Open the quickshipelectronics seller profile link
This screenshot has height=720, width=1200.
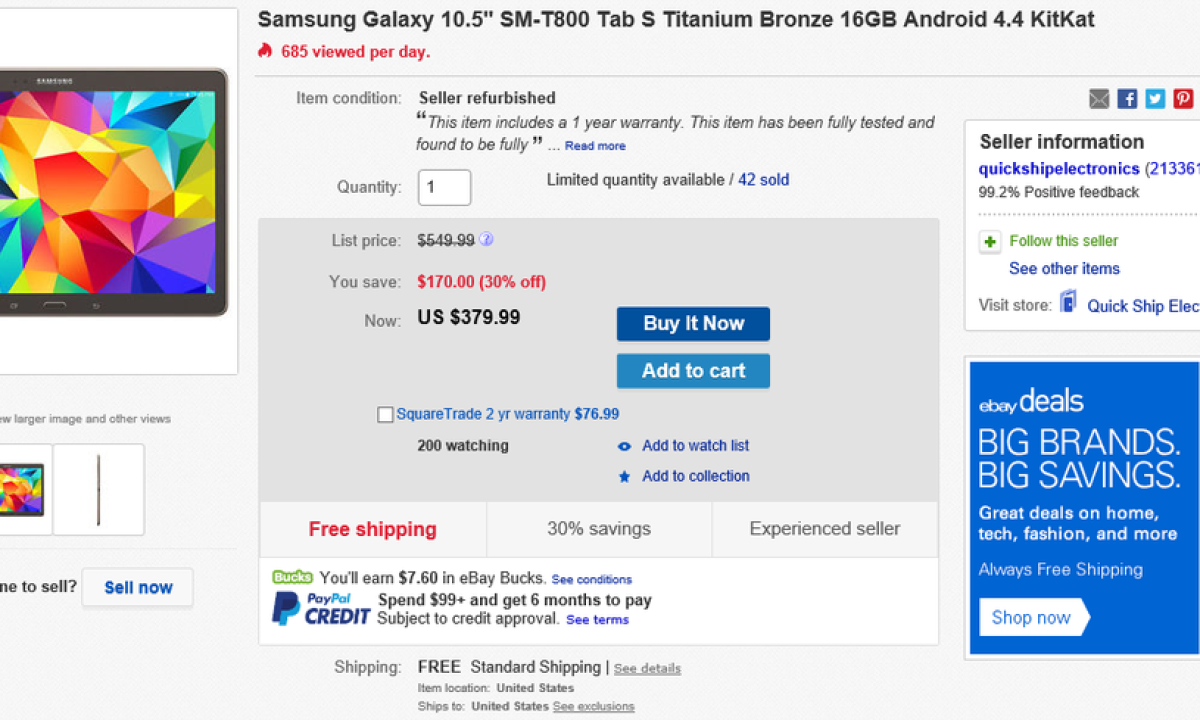coord(1058,168)
